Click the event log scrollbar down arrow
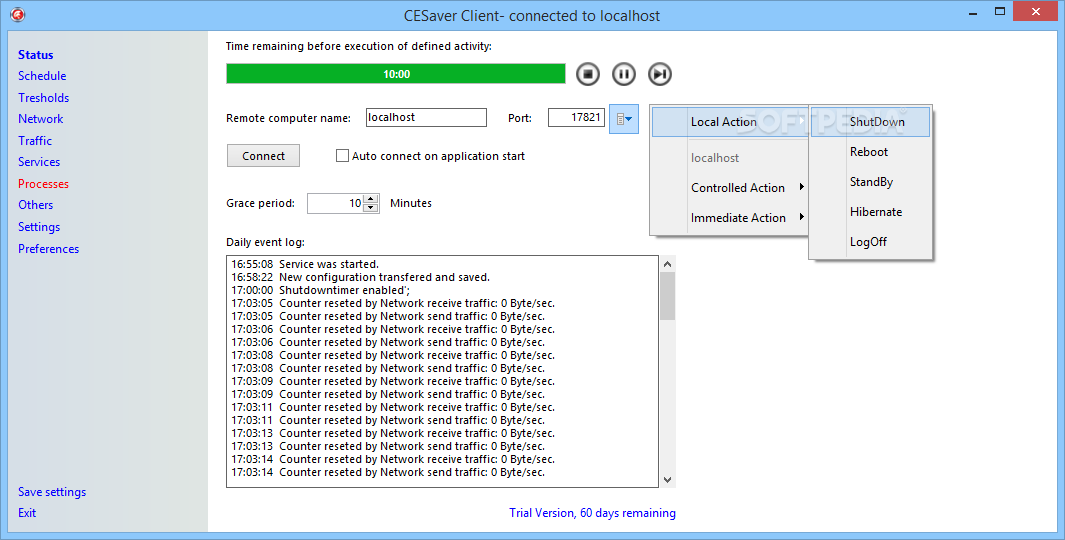This screenshot has width=1065, height=540. click(x=667, y=480)
